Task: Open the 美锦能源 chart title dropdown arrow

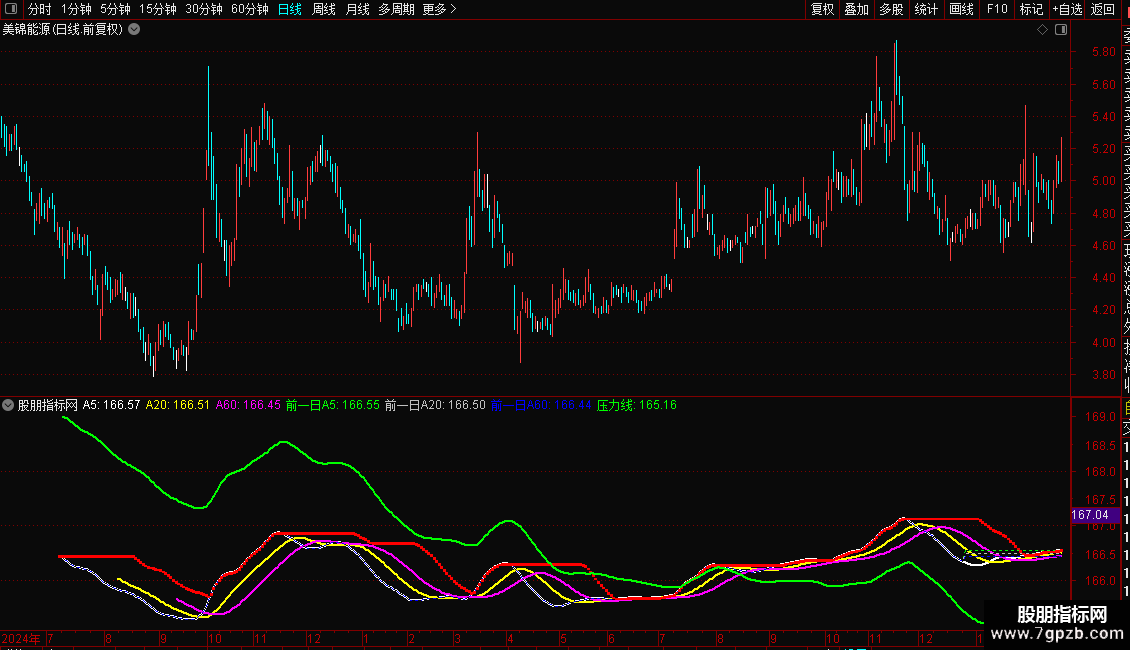Action: tap(134, 30)
